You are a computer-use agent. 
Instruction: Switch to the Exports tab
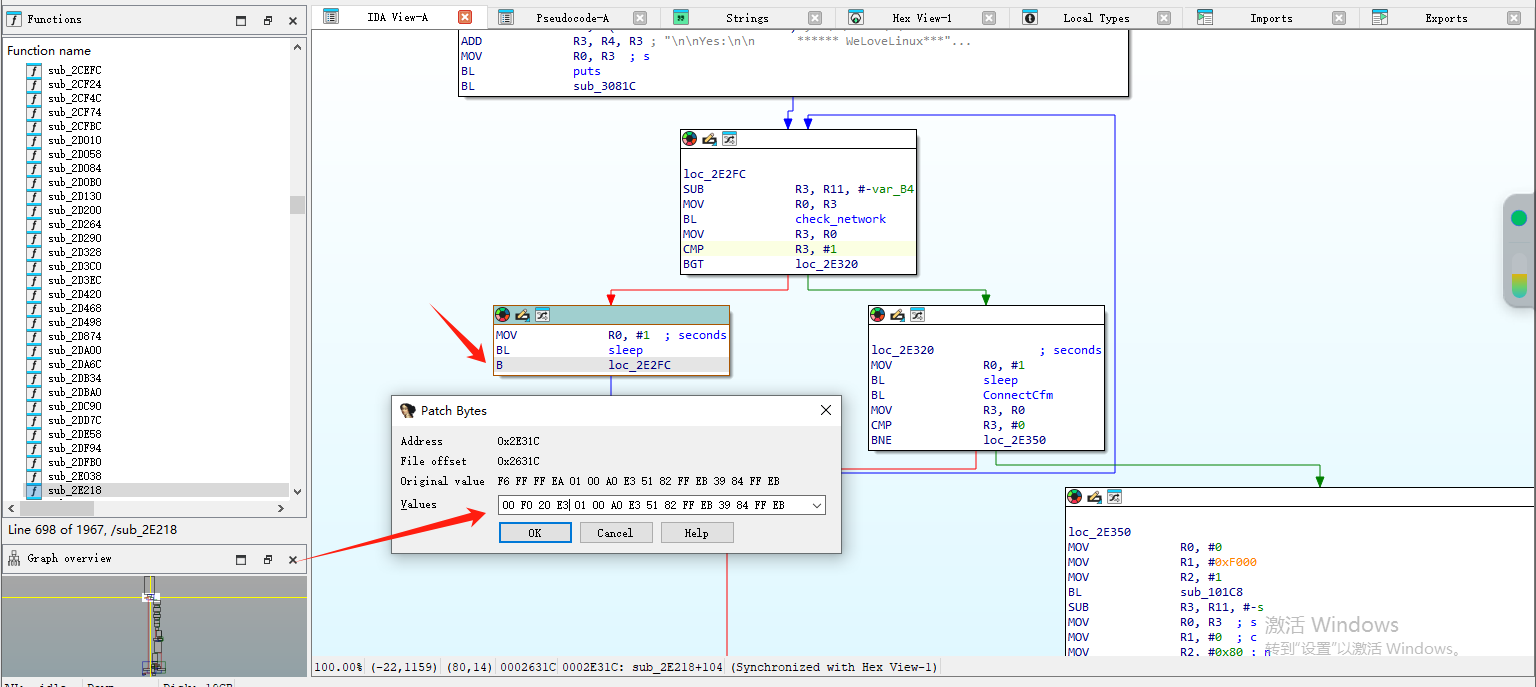coord(1446,18)
